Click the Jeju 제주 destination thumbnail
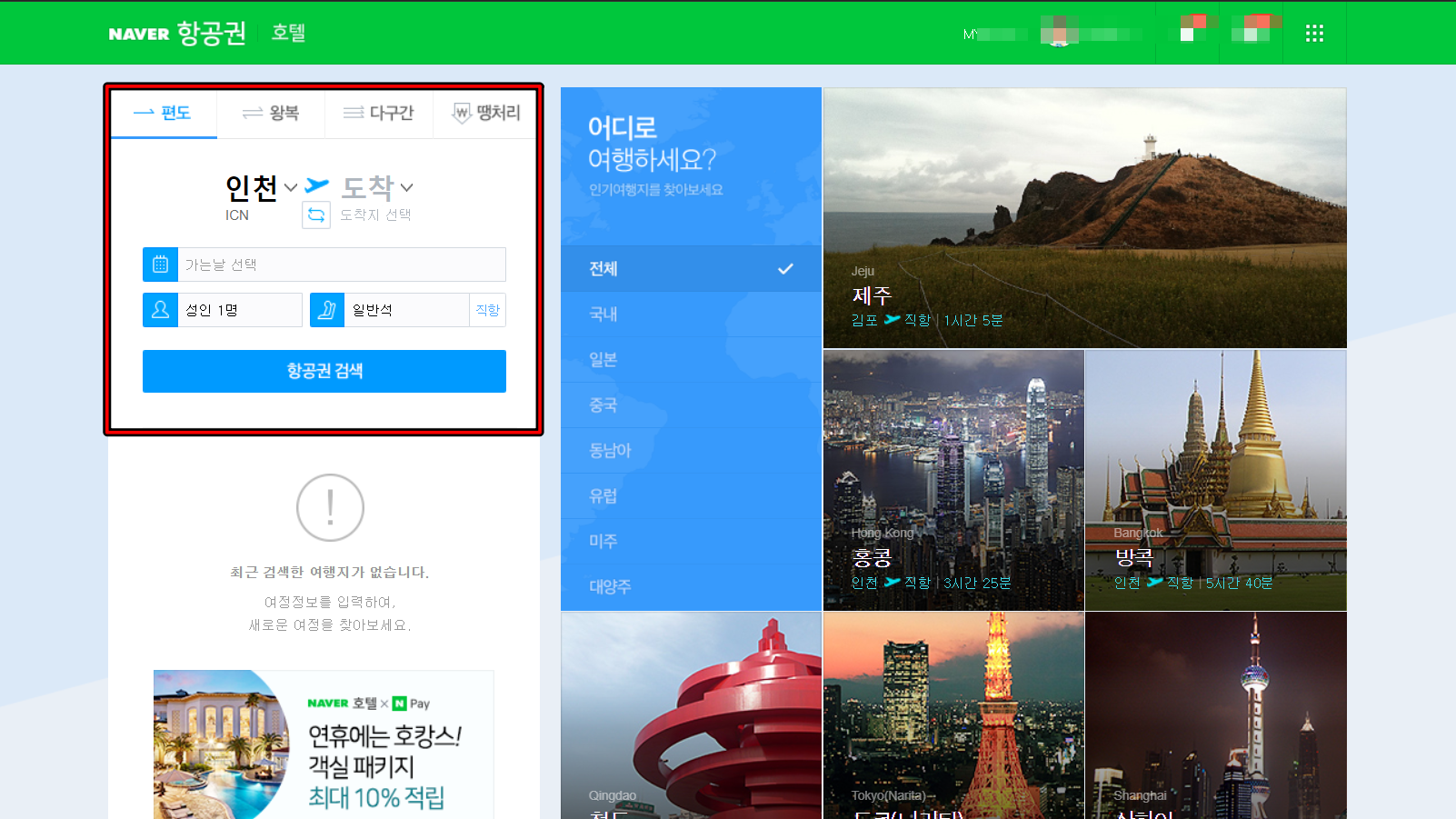 pos(1083,217)
